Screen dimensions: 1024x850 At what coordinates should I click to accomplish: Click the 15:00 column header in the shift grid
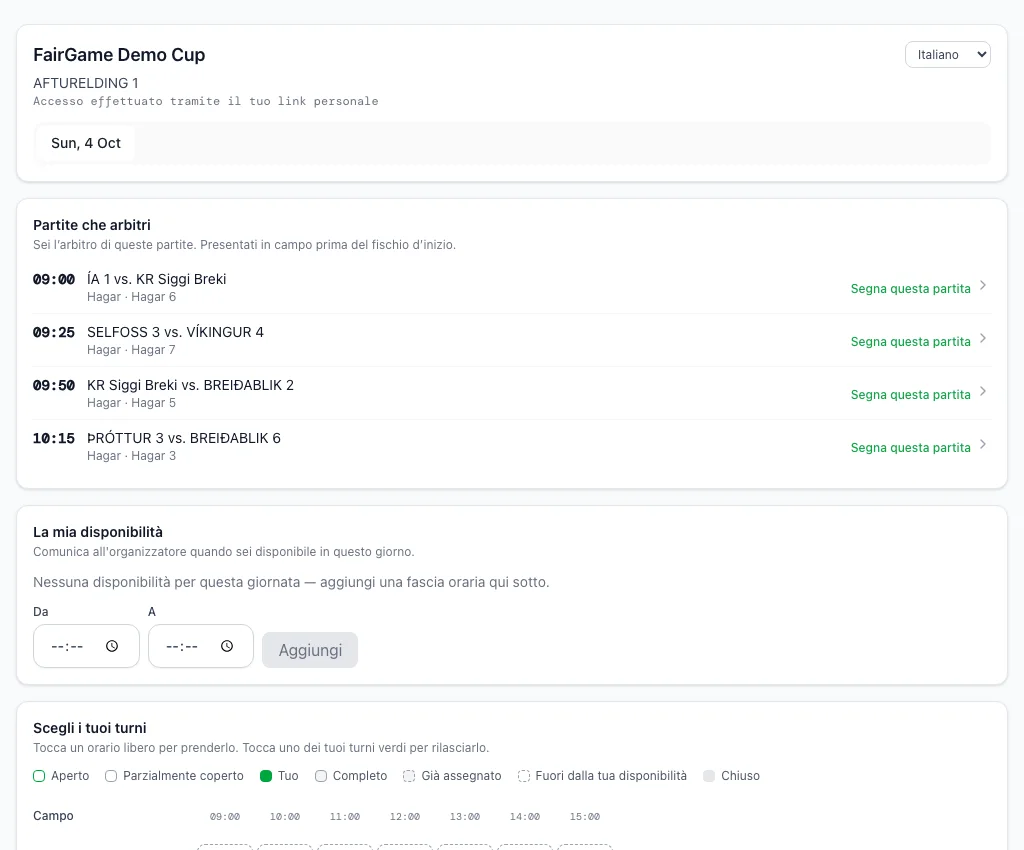click(584, 817)
